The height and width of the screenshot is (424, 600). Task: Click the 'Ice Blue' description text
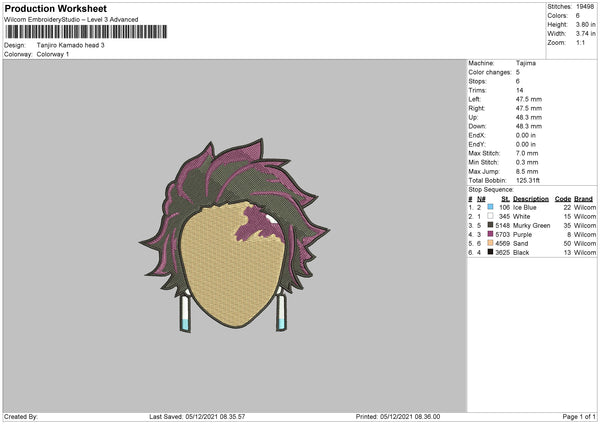pyautogui.click(x=525, y=207)
